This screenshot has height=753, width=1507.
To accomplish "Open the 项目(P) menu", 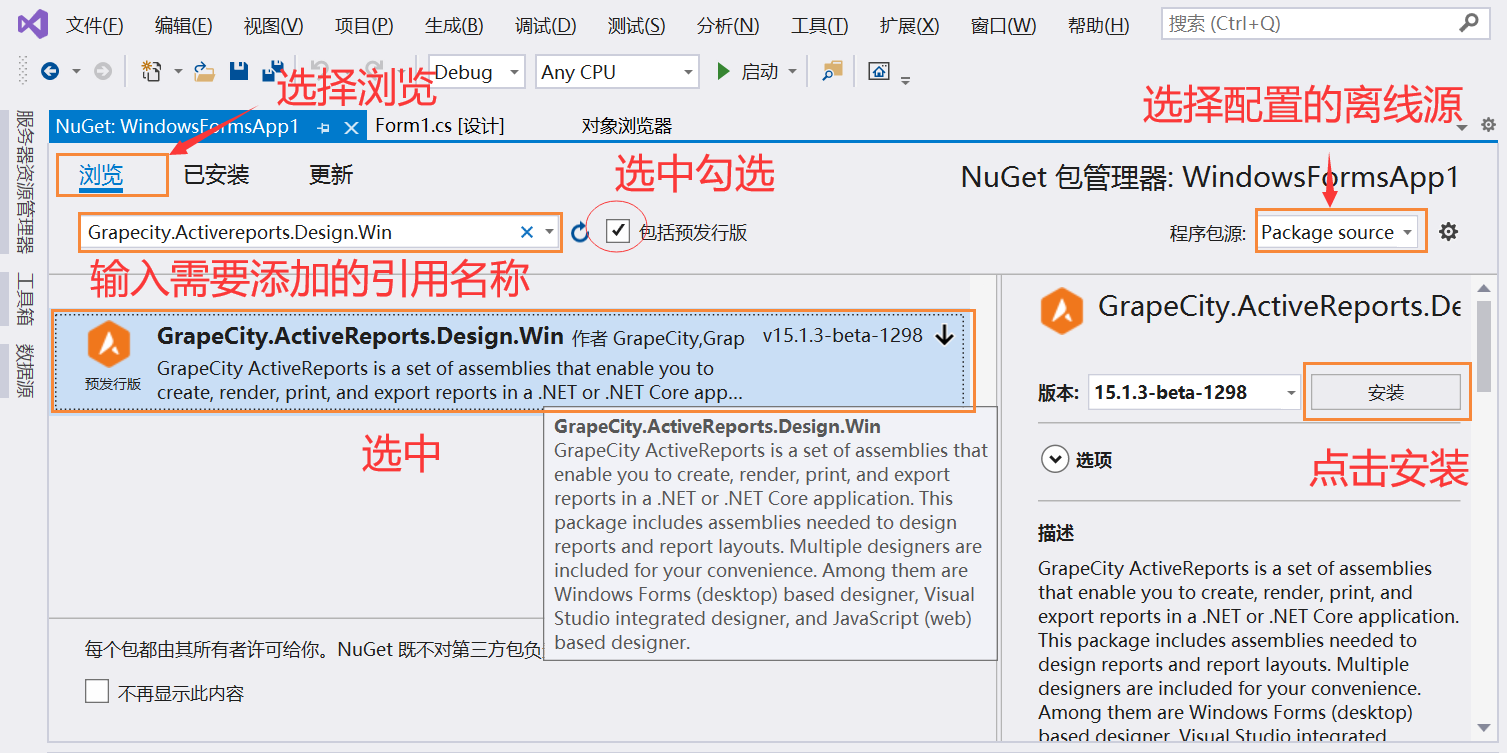I will [x=364, y=25].
